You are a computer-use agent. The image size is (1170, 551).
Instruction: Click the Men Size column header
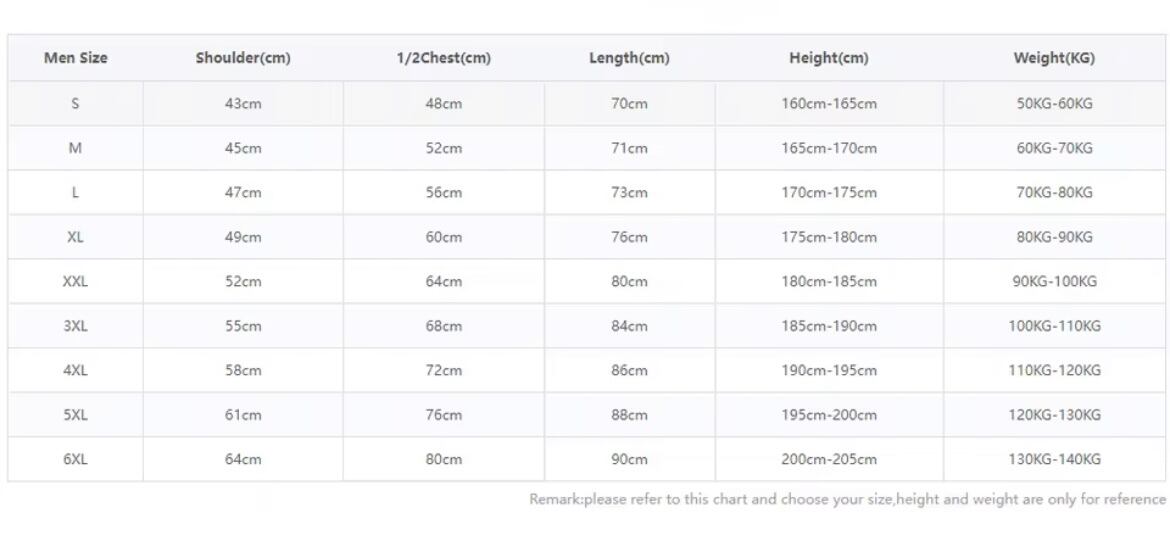[75, 58]
